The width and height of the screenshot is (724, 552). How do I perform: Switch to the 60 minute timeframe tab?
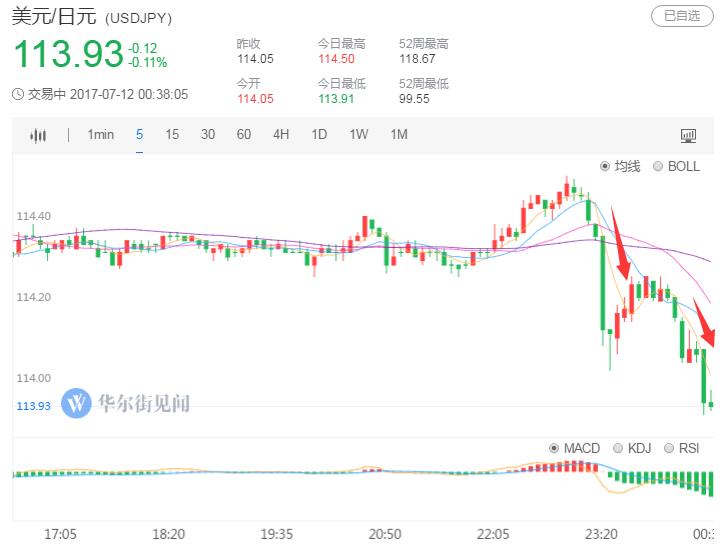(x=244, y=134)
